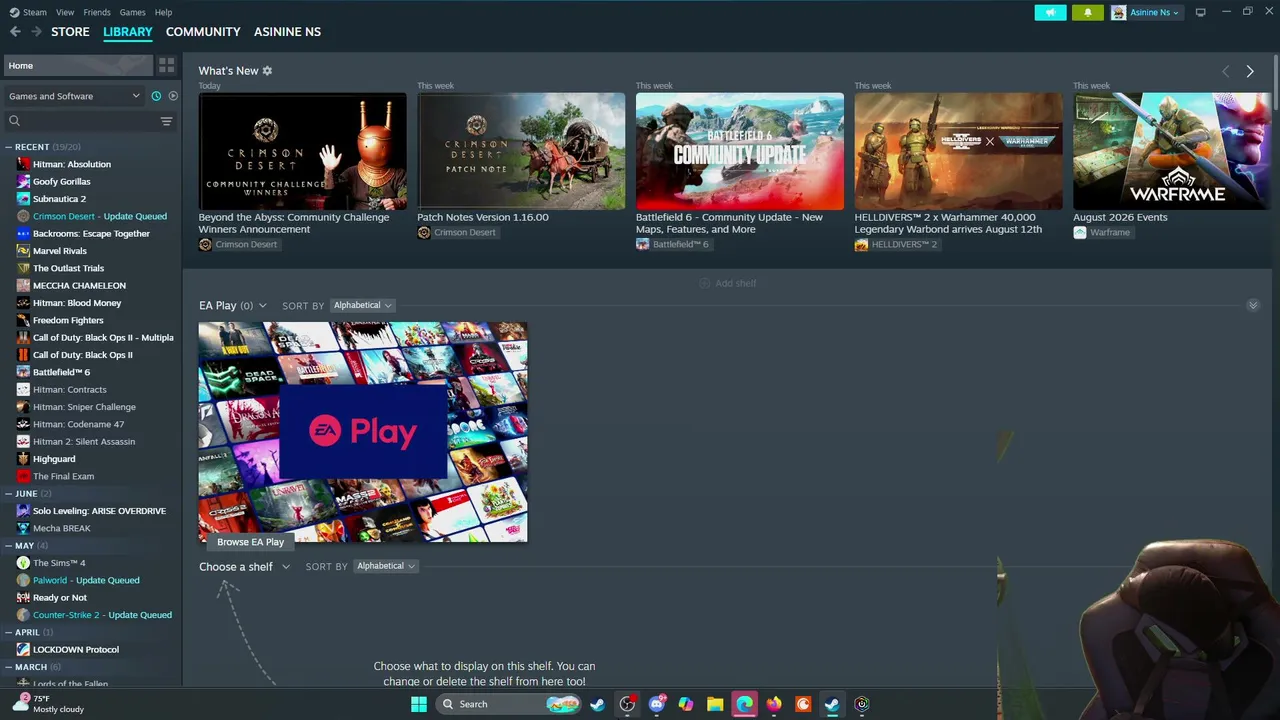This screenshot has width=1280, height=720.
Task: Click the library Home button
Action: tap(78, 66)
